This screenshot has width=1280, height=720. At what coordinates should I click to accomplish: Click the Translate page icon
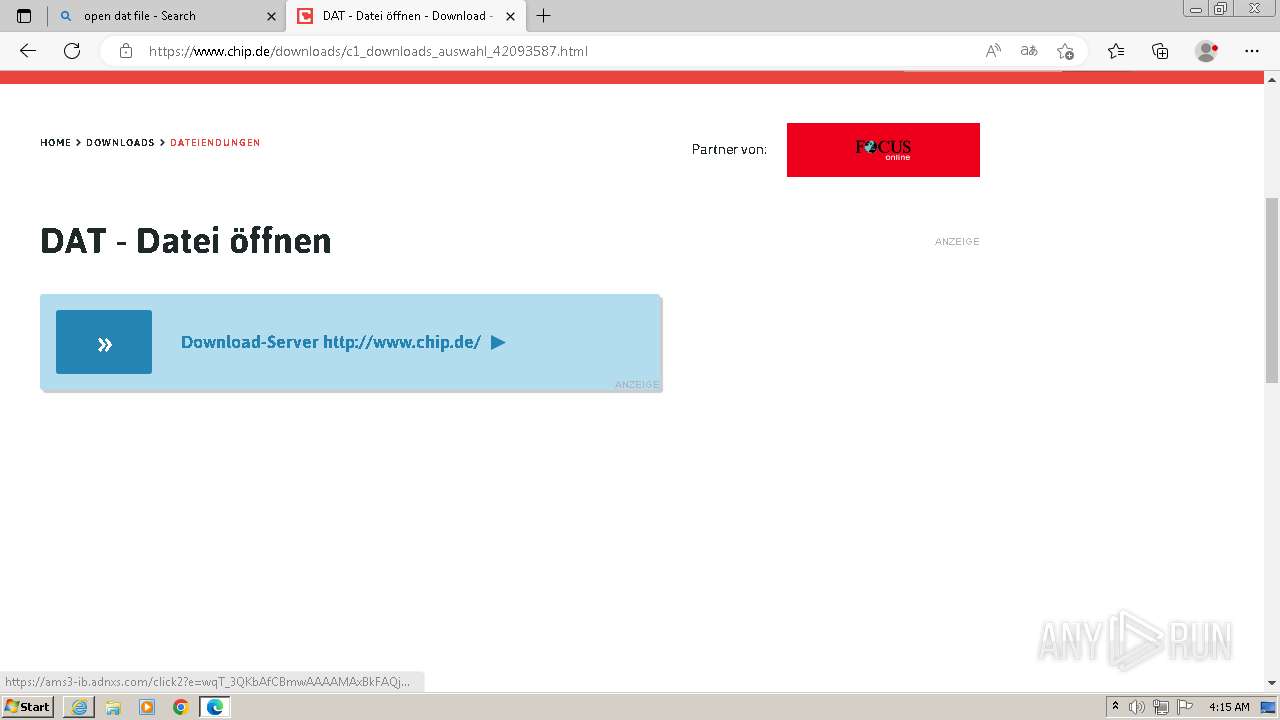point(1029,51)
